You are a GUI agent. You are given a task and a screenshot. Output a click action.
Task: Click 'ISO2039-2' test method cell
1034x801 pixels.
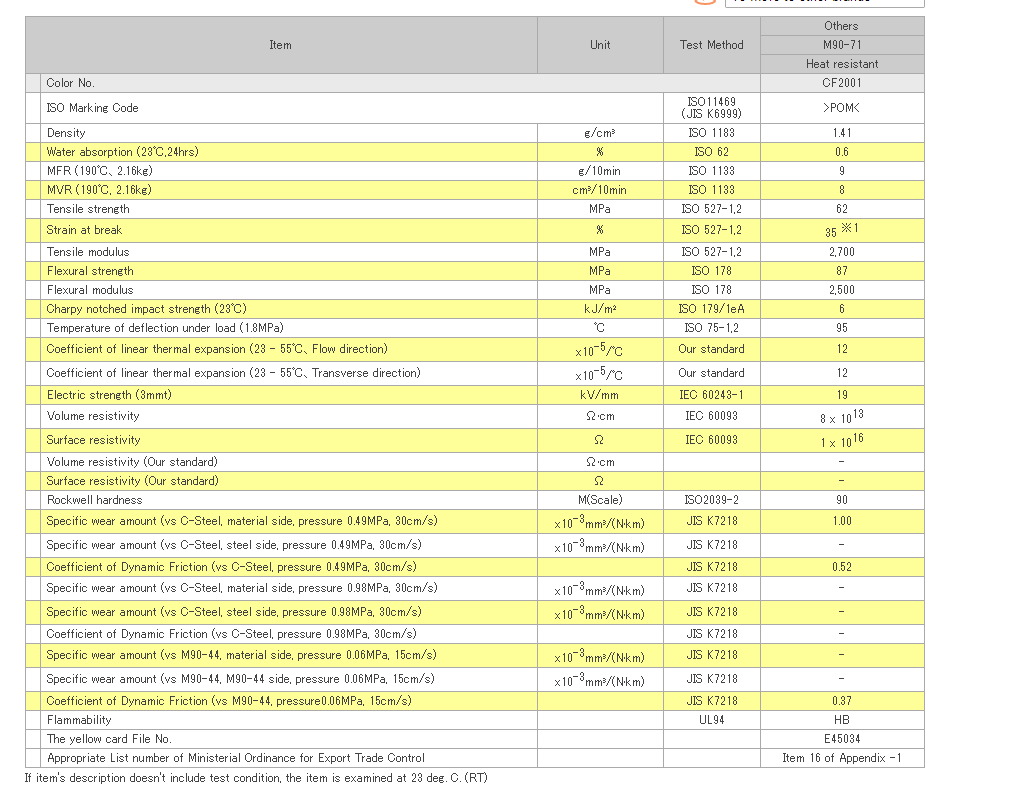point(712,500)
